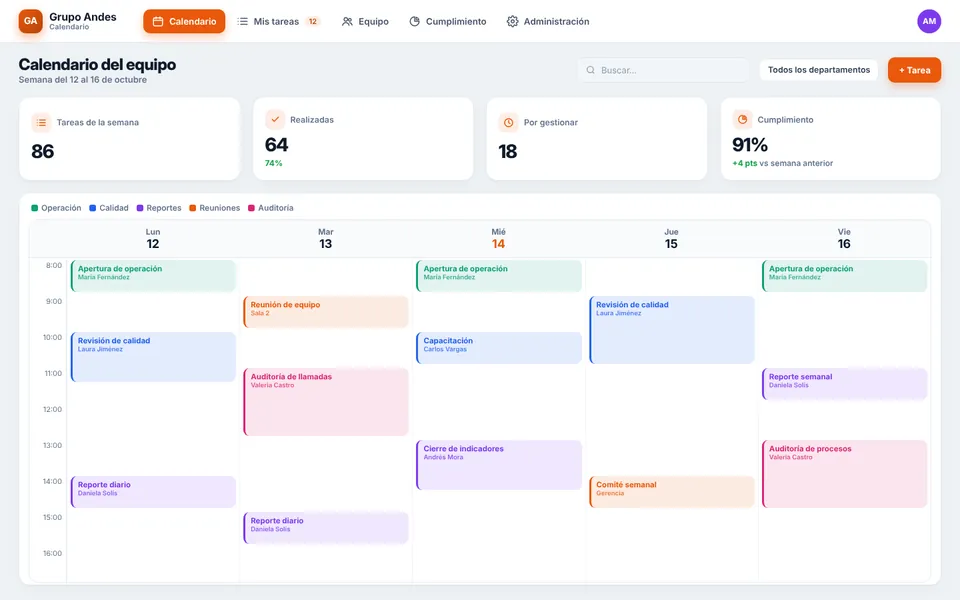Select the Reportes purple color swatch
The width and height of the screenshot is (960, 600).
(140, 208)
